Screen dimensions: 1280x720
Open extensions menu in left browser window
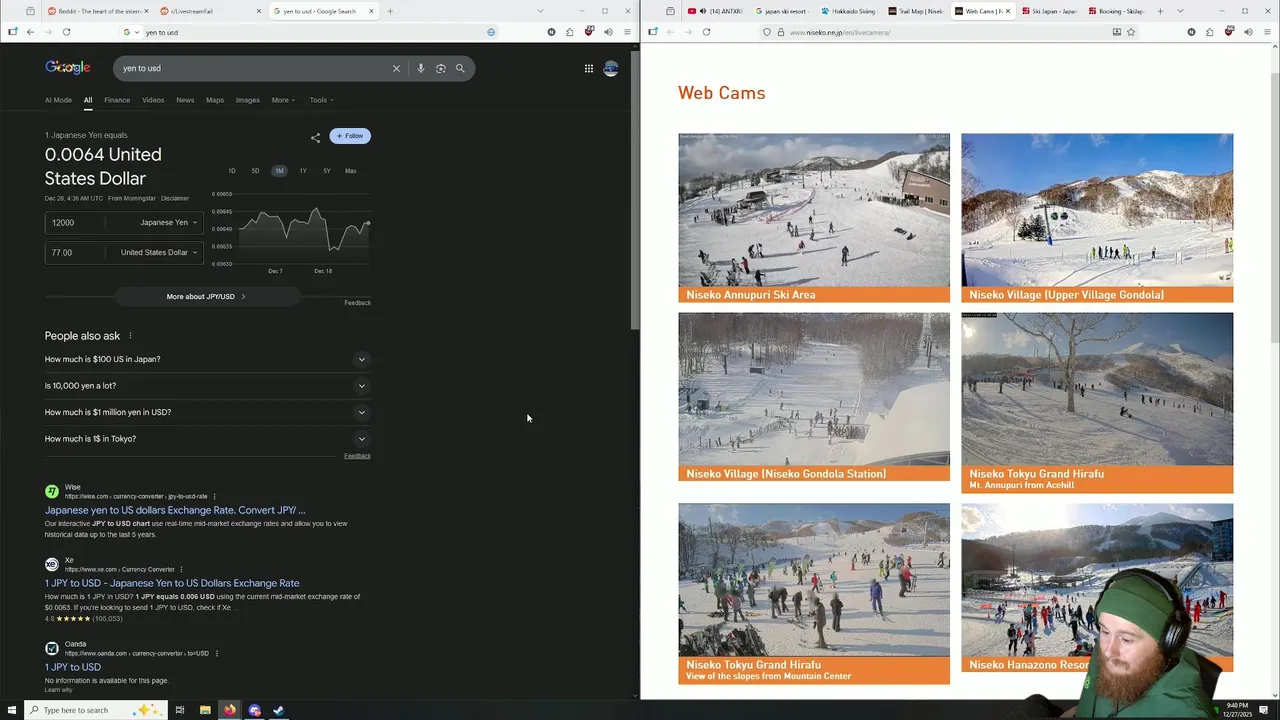click(x=570, y=32)
